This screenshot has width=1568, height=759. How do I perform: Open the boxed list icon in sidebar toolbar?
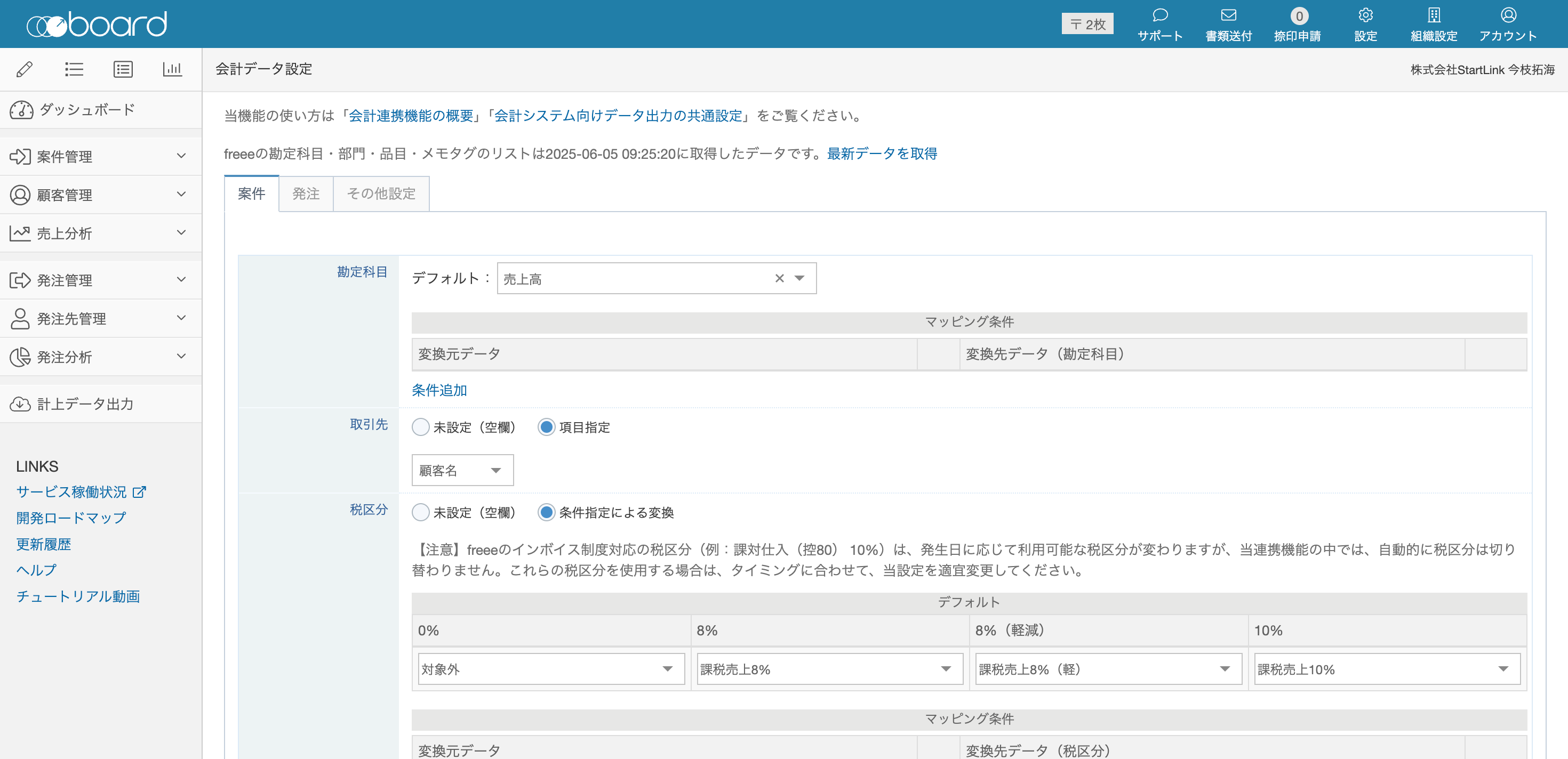[123, 69]
